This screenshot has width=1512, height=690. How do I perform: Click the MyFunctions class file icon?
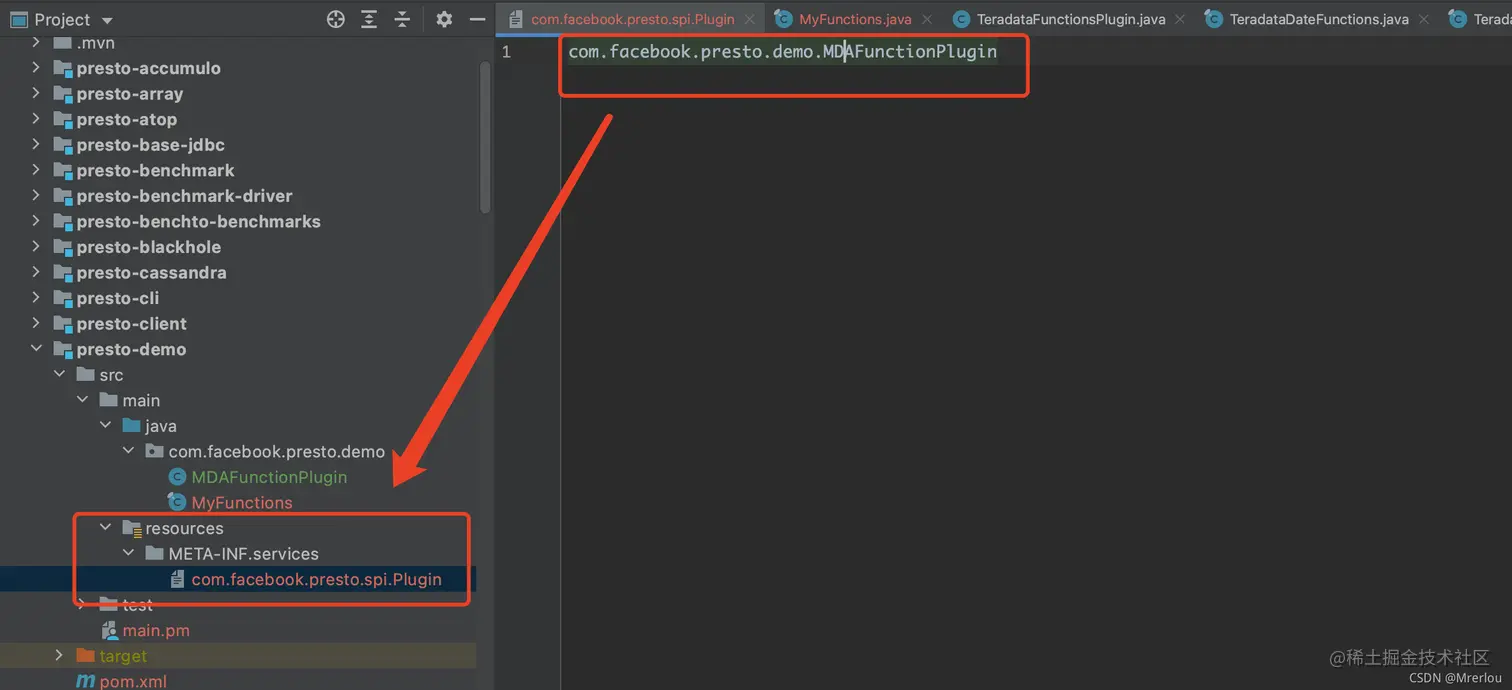[177, 502]
